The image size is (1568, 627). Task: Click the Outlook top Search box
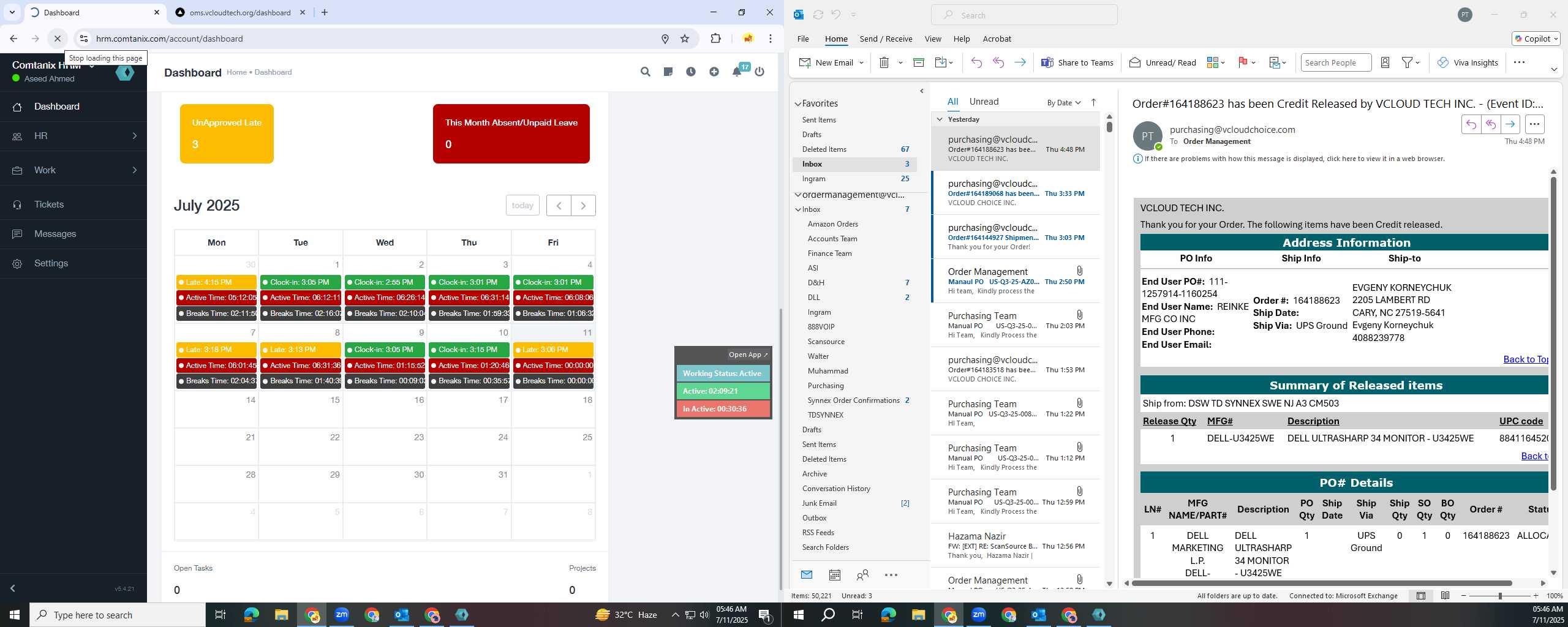1024,15
